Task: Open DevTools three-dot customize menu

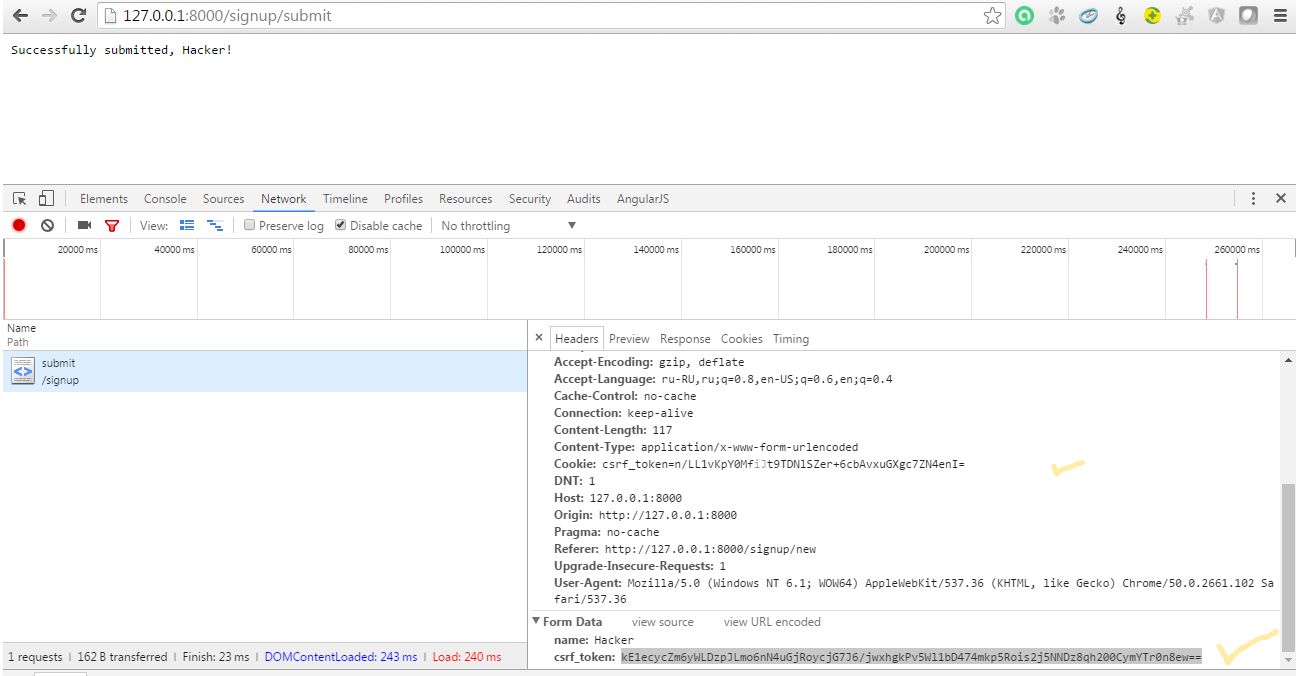Action: (1254, 198)
